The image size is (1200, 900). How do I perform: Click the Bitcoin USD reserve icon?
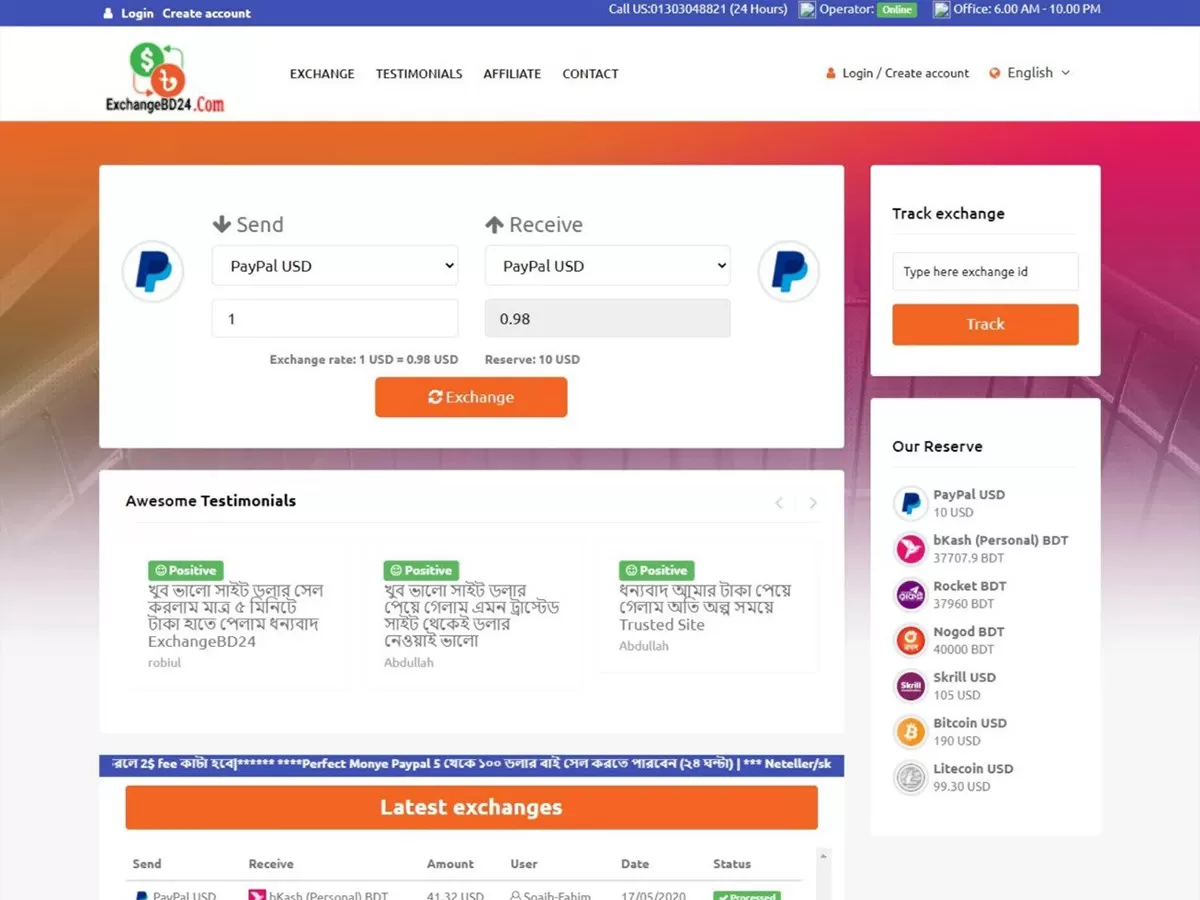coord(910,732)
